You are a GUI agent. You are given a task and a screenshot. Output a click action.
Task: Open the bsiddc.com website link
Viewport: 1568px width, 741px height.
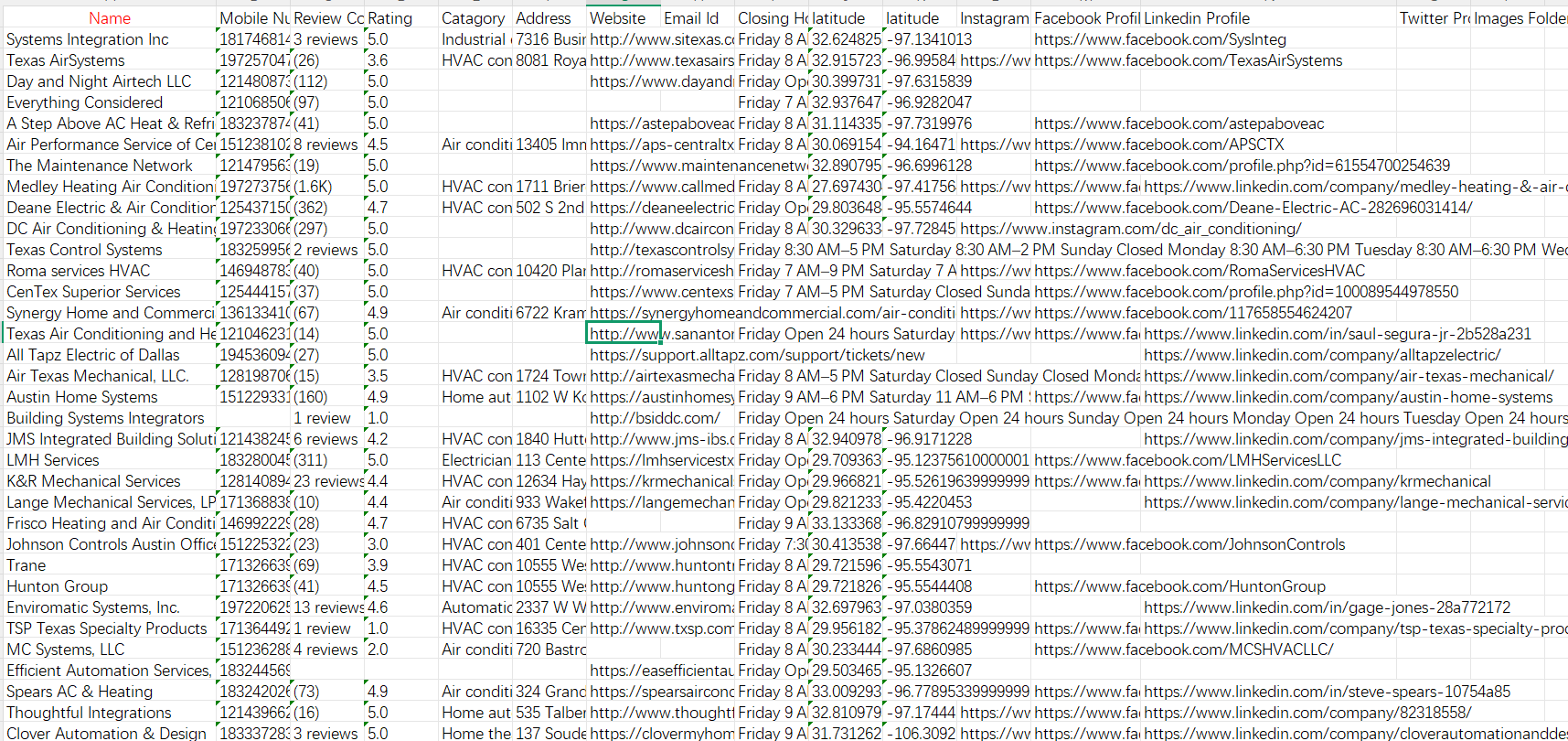(x=655, y=418)
